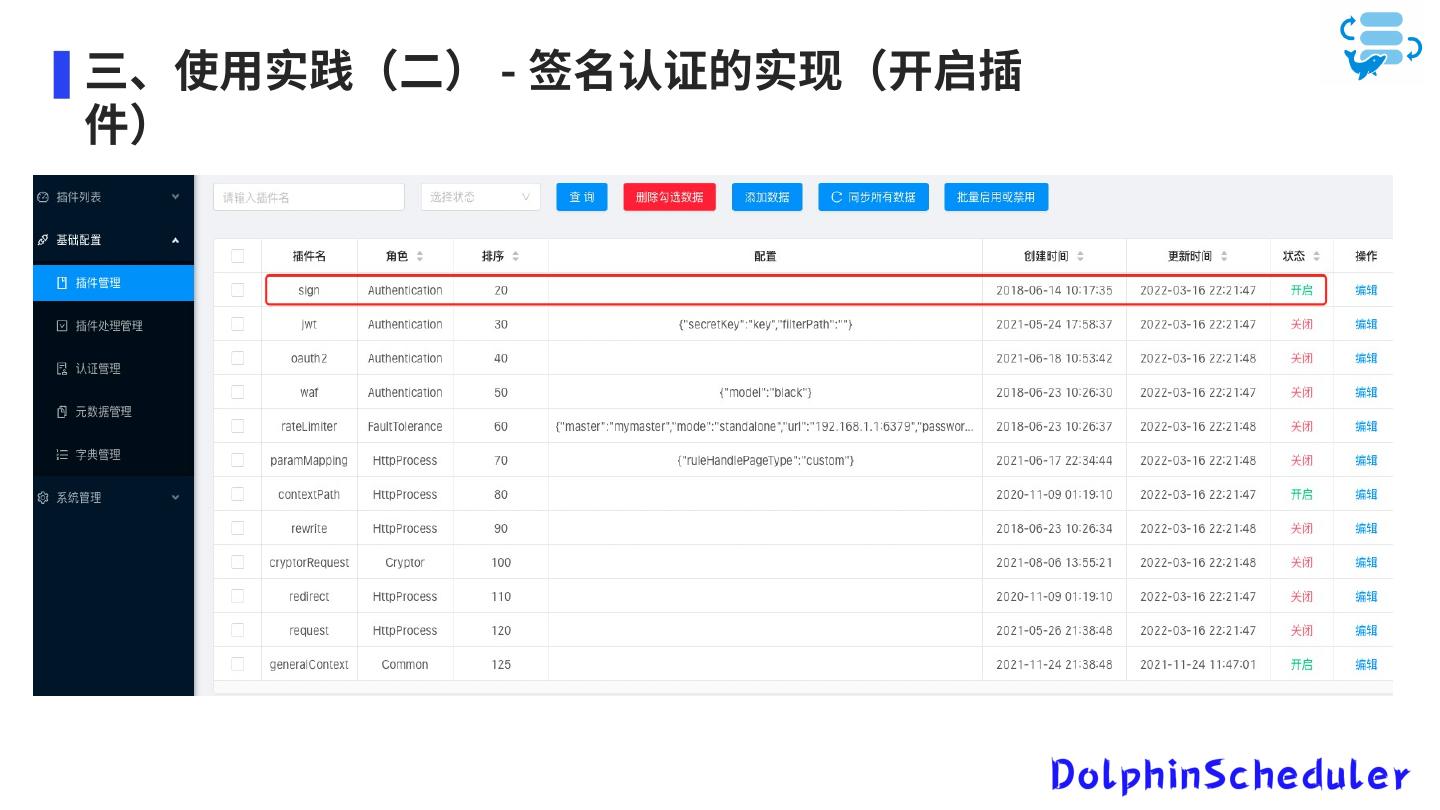The width and height of the screenshot is (1440, 810).
Task: Click the 插件处理管理 sidebar icon
Action: (x=62, y=326)
